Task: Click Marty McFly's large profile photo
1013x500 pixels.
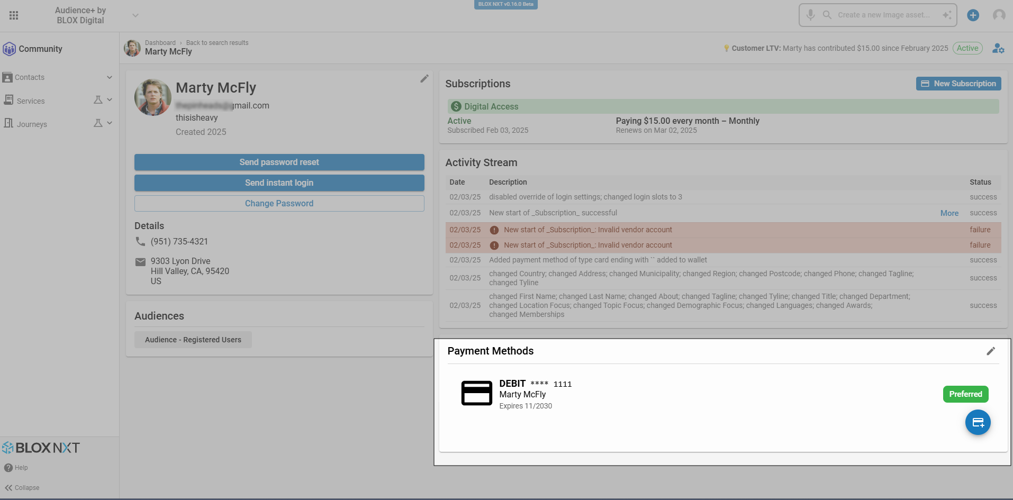Action: tap(152, 98)
